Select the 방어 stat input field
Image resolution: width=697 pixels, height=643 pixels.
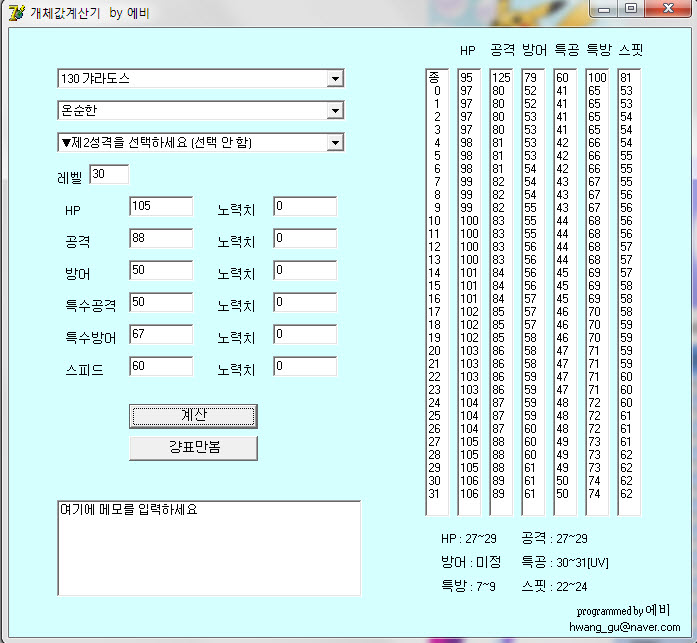click(160, 270)
